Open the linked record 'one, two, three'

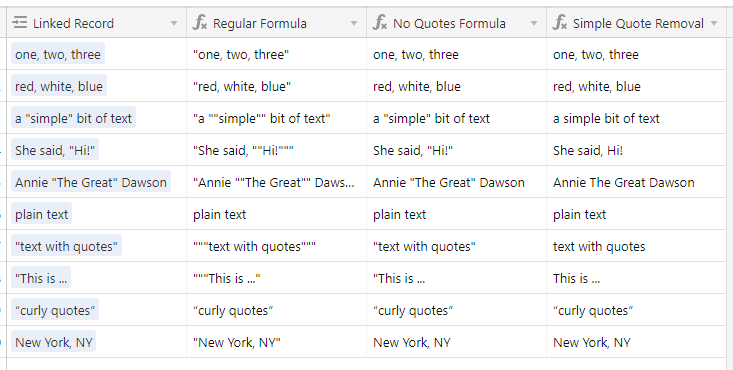[x=58, y=54]
